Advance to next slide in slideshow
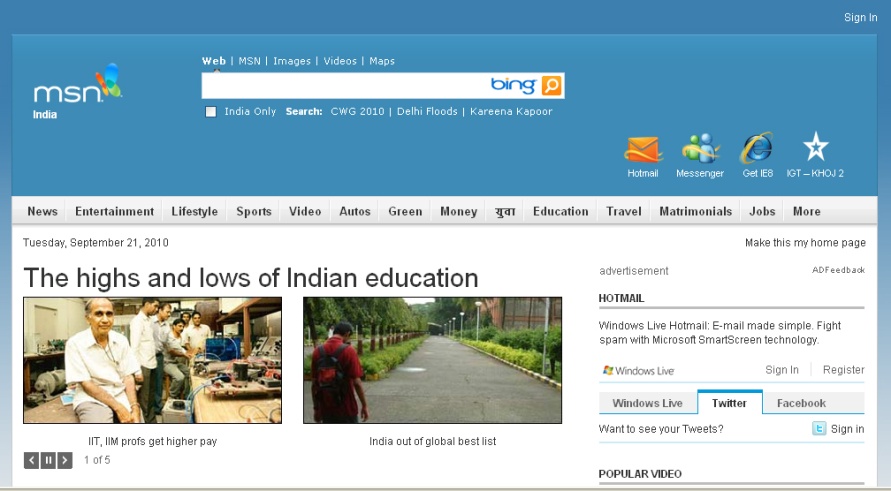Image resolution: width=891 pixels, height=491 pixels. (x=65, y=460)
